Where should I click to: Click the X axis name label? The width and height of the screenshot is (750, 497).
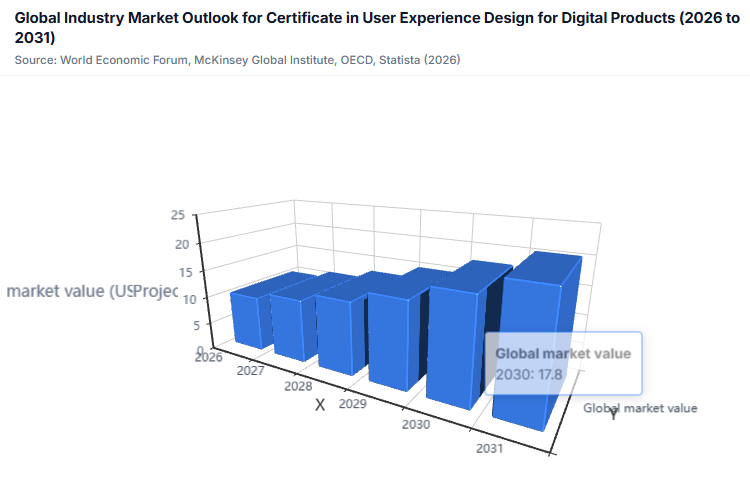pyautogui.click(x=320, y=405)
